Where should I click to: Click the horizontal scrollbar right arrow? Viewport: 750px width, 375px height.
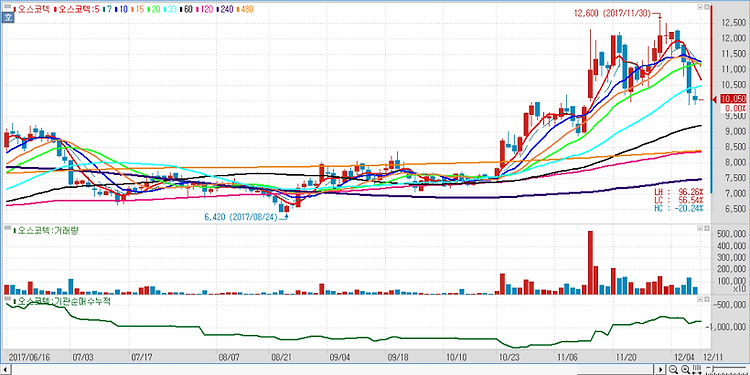pos(661,369)
